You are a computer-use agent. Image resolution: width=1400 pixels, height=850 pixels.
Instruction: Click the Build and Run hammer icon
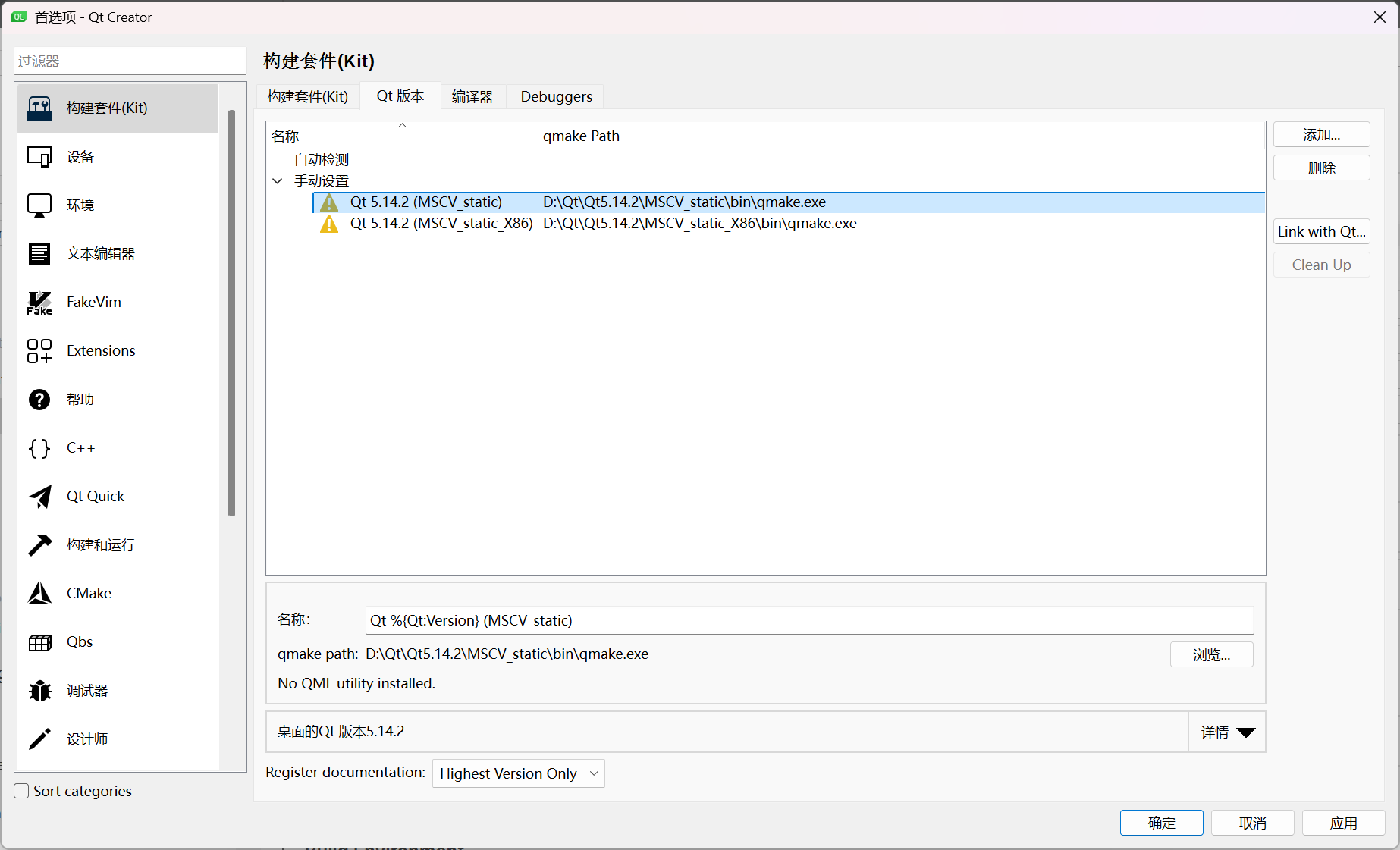point(39,545)
